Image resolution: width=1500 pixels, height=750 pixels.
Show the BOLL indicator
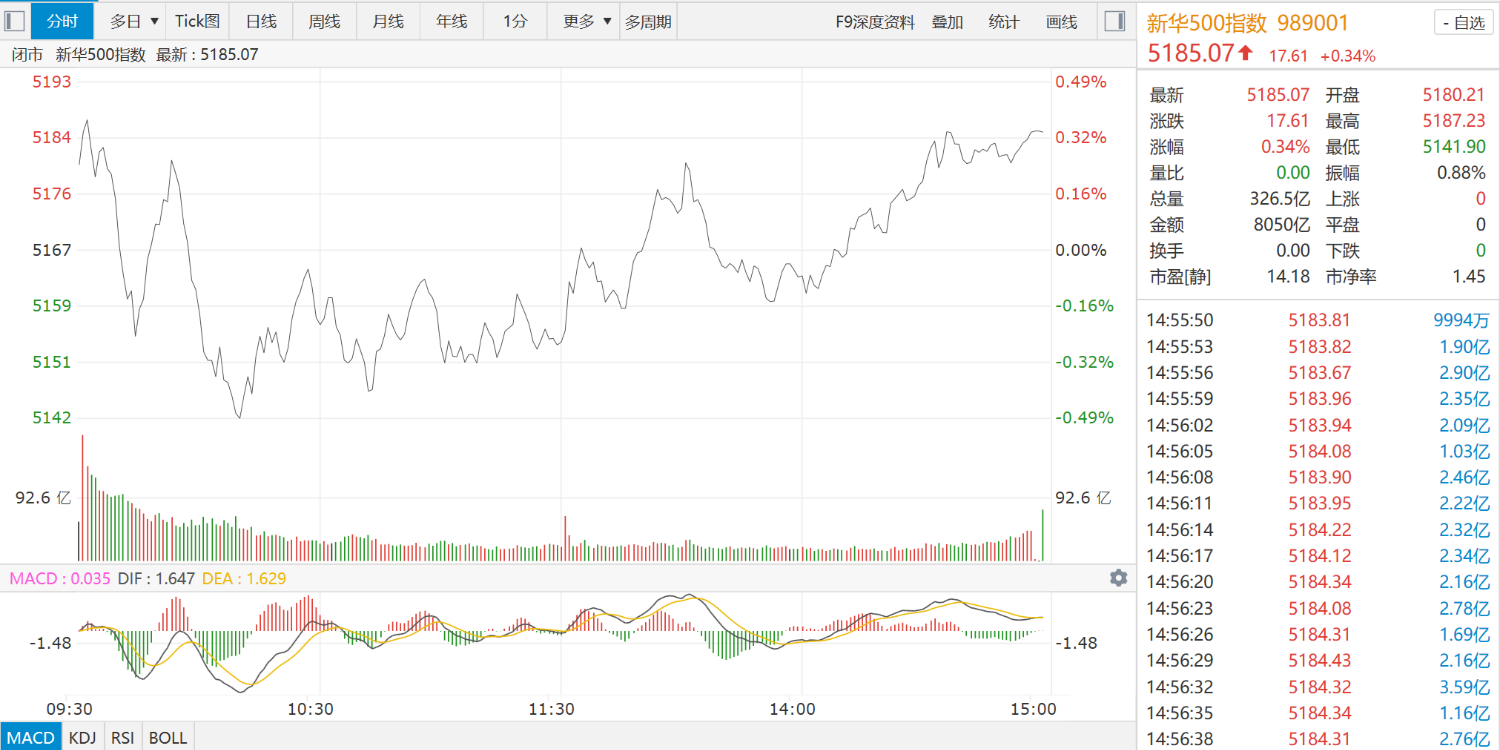pyautogui.click(x=167, y=738)
